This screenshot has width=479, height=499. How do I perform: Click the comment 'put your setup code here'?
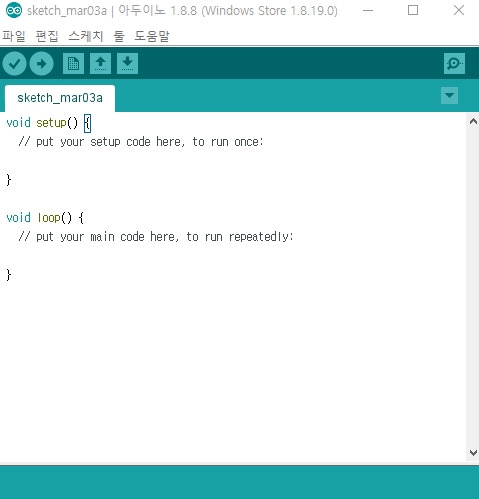110,142
